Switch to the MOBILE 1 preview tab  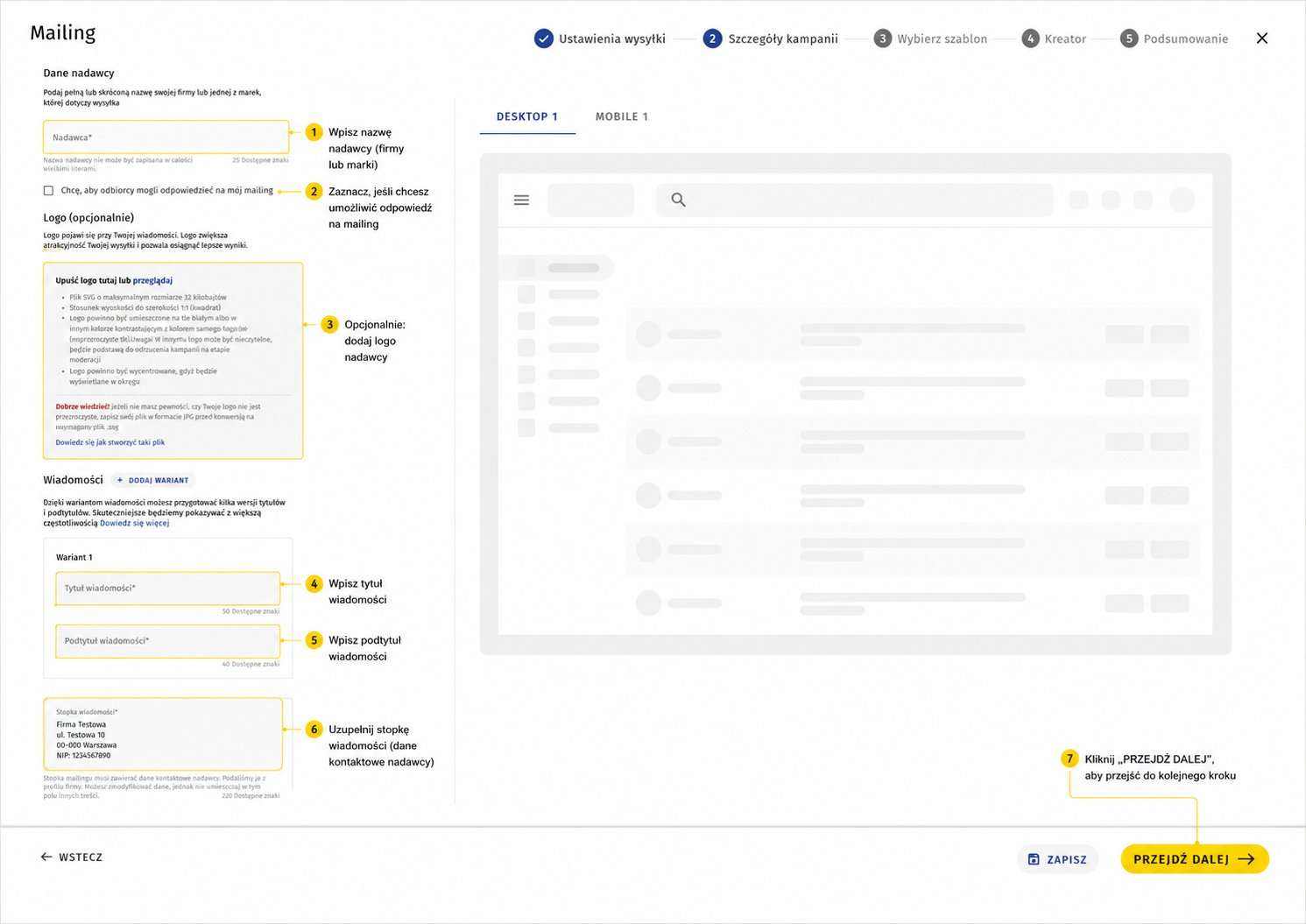(622, 116)
